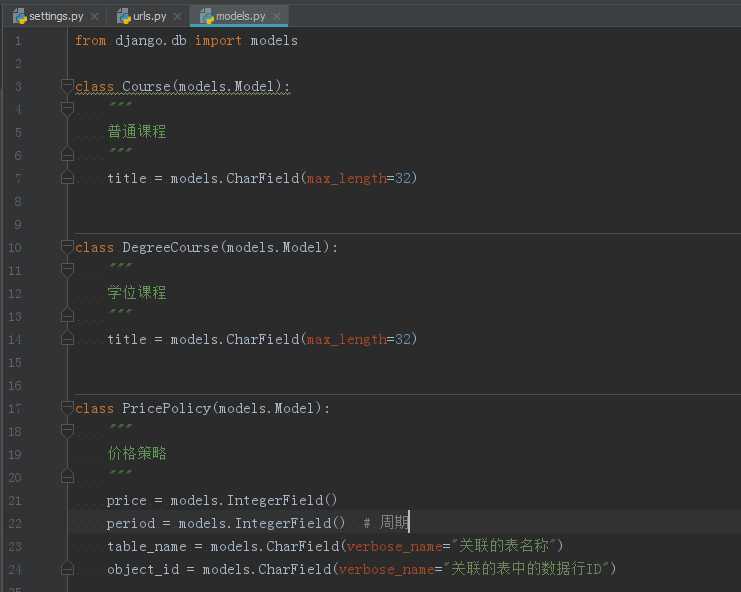Close the urls.py tab
Viewport: 741px width, 592px height.
pos(178,17)
